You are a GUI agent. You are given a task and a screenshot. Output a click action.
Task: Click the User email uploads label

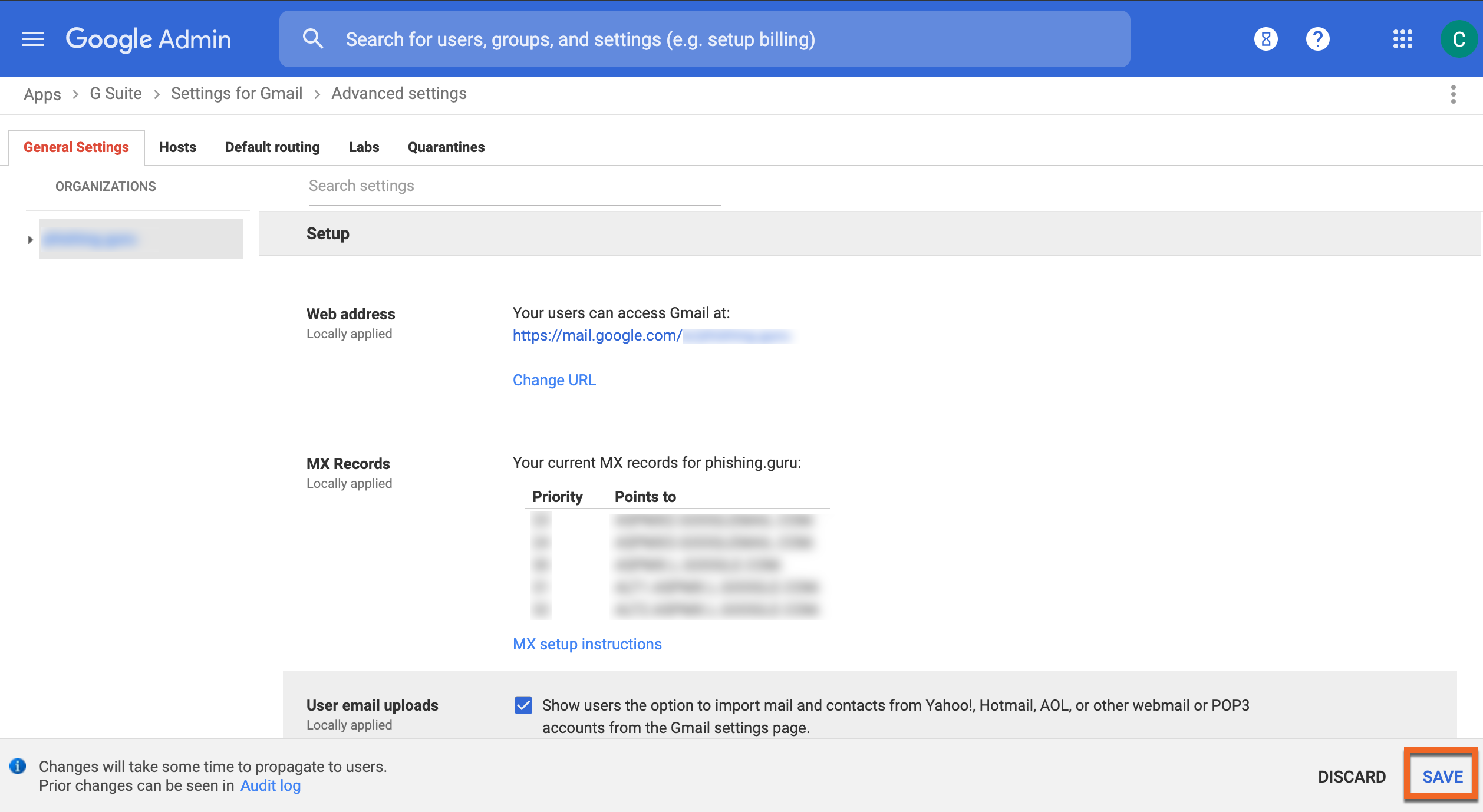tap(373, 705)
